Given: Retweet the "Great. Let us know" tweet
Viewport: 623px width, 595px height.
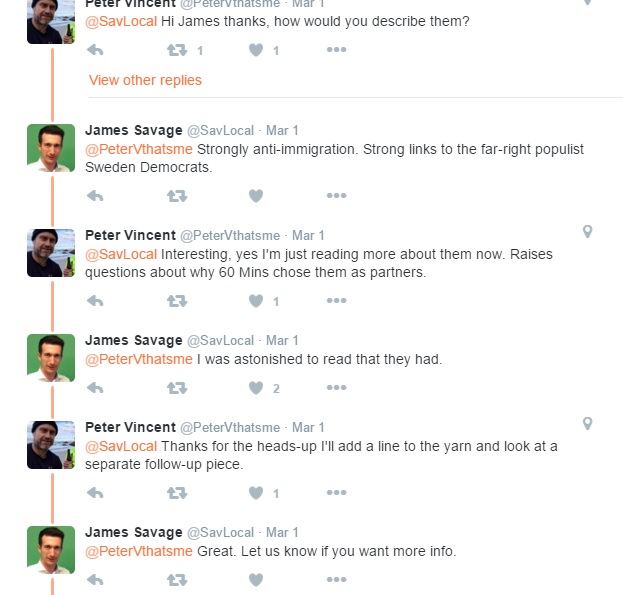Looking at the screenshot, I should coord(176,580).
